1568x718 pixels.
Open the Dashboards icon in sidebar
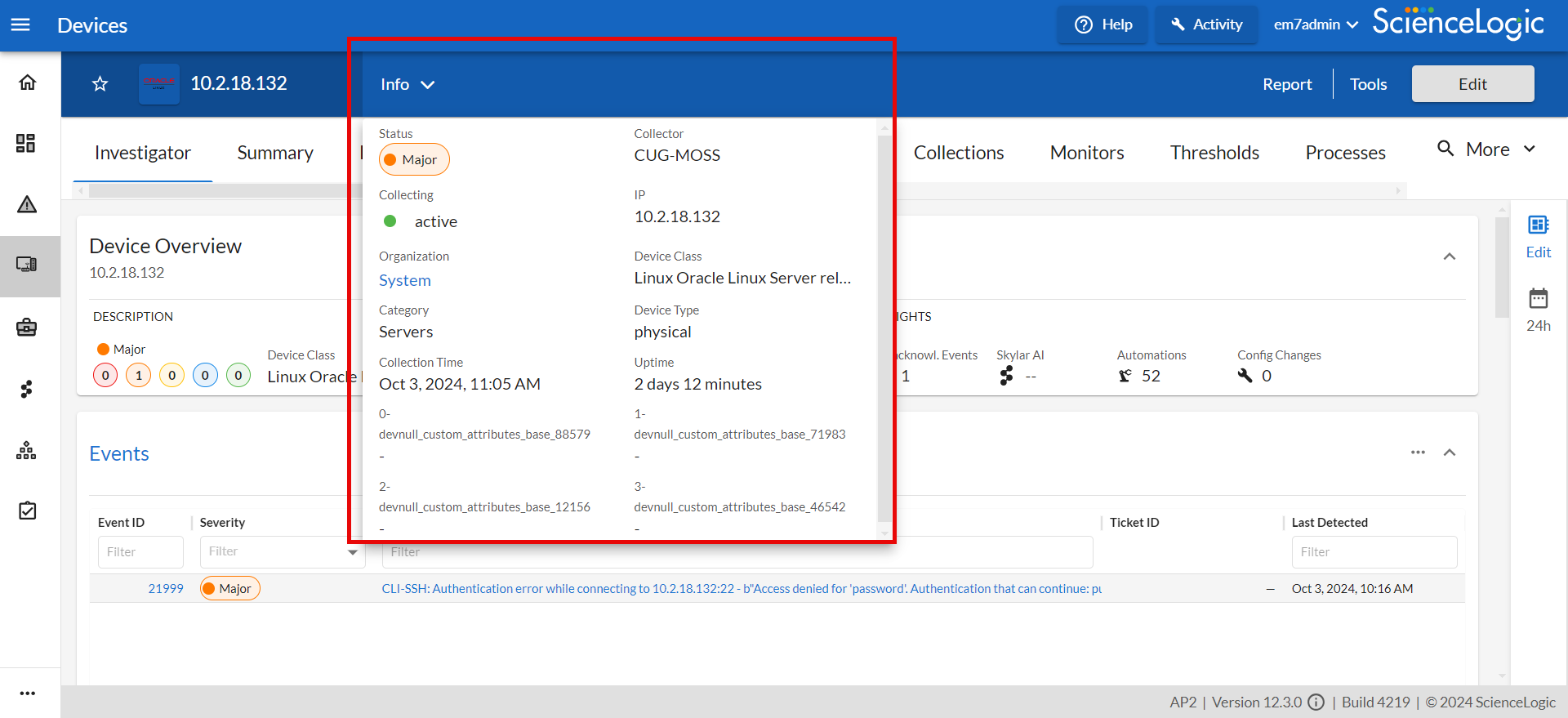tap(26, 144)
